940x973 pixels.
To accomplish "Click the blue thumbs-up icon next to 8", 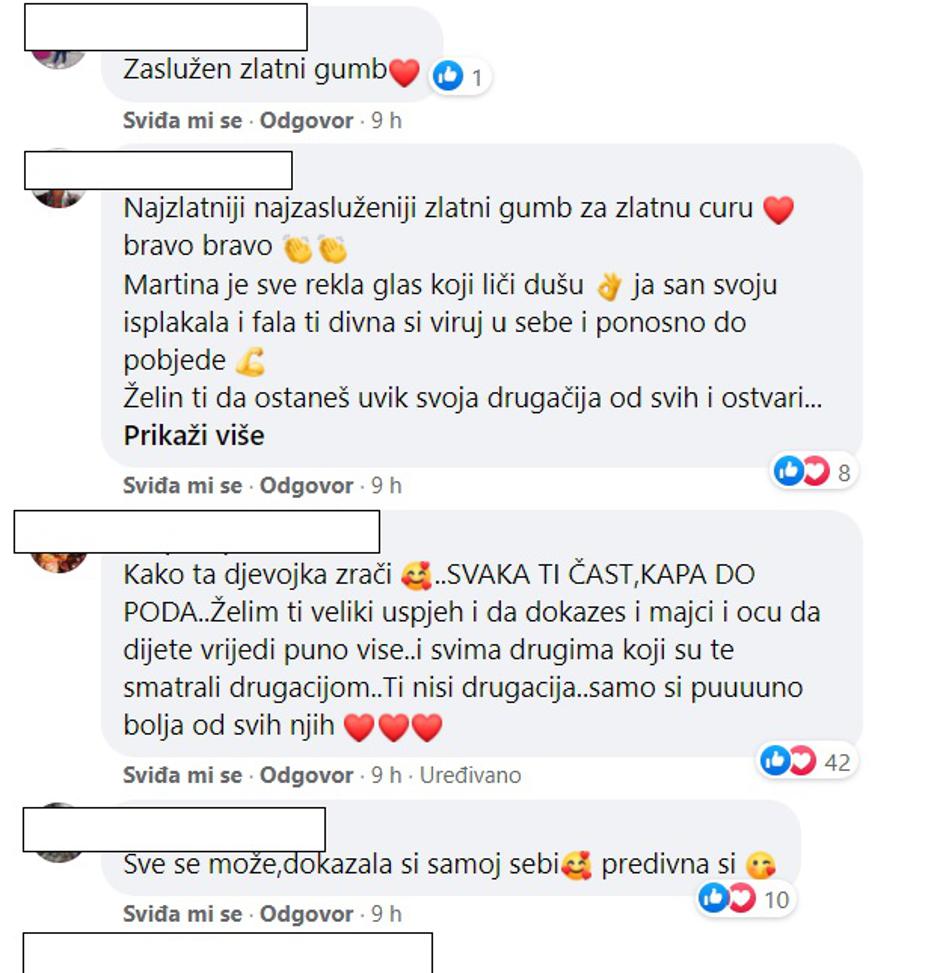I will tap(788, 472).
